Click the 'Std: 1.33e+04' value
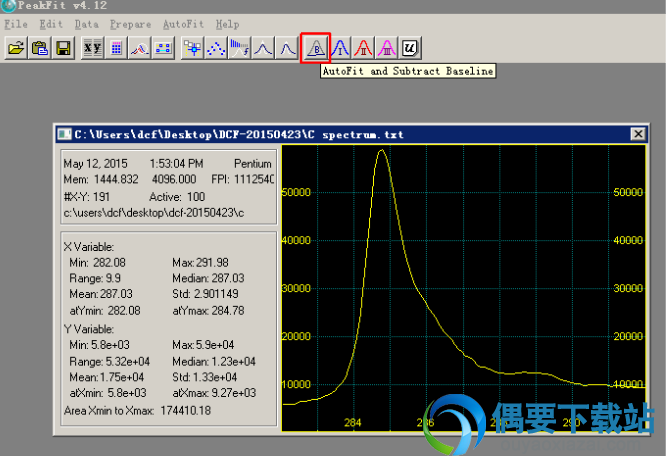This screenshot has height=456, width=666. click(x=205, y=377)
